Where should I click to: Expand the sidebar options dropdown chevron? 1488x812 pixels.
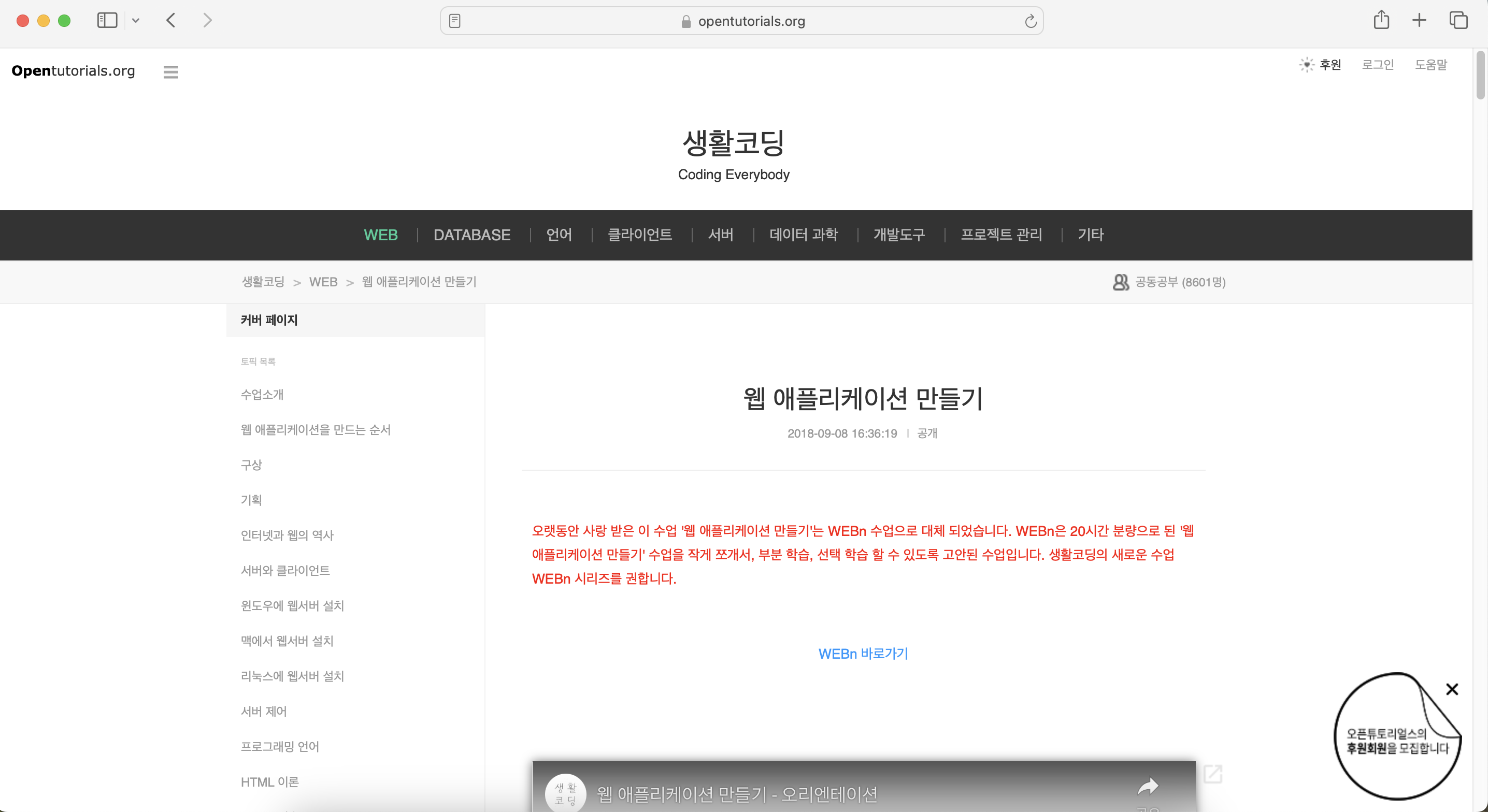click(136, 21)
